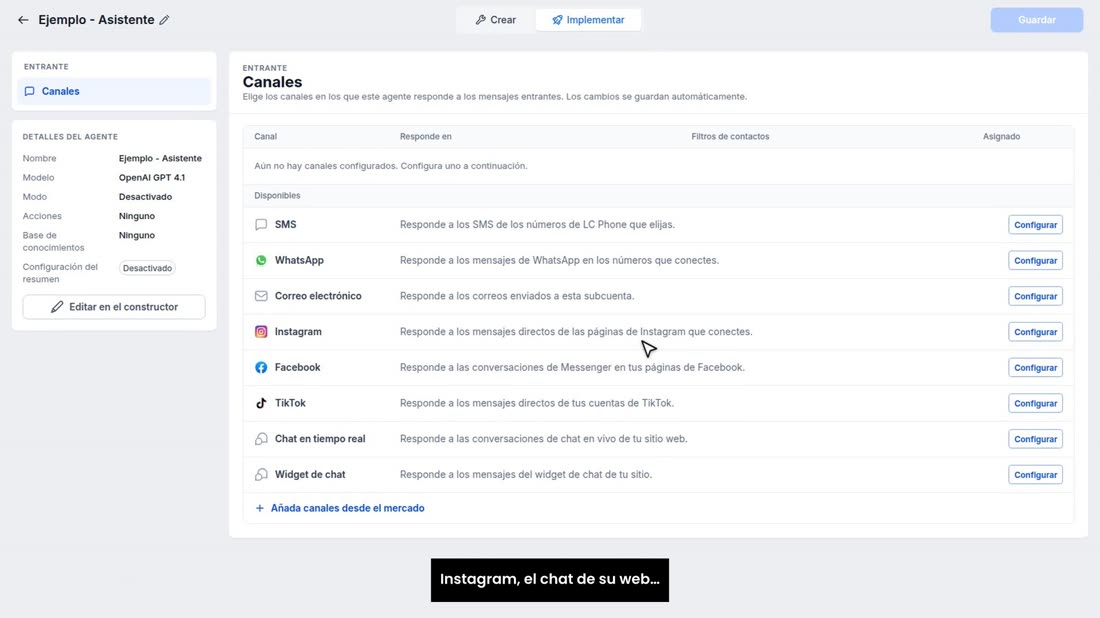The width and height of the screenshot is (1100, 618).
Task: Click the back arrow icon
Action: pos(23,20)
